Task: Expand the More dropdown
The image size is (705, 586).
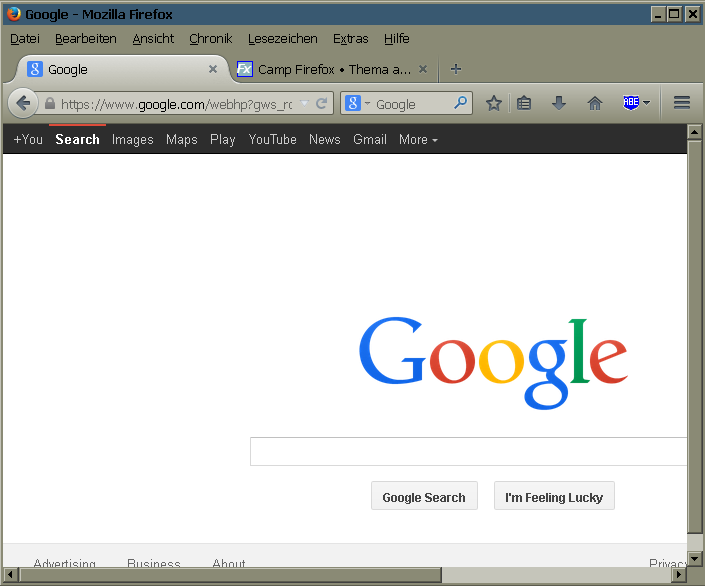Action: (418, 139)
